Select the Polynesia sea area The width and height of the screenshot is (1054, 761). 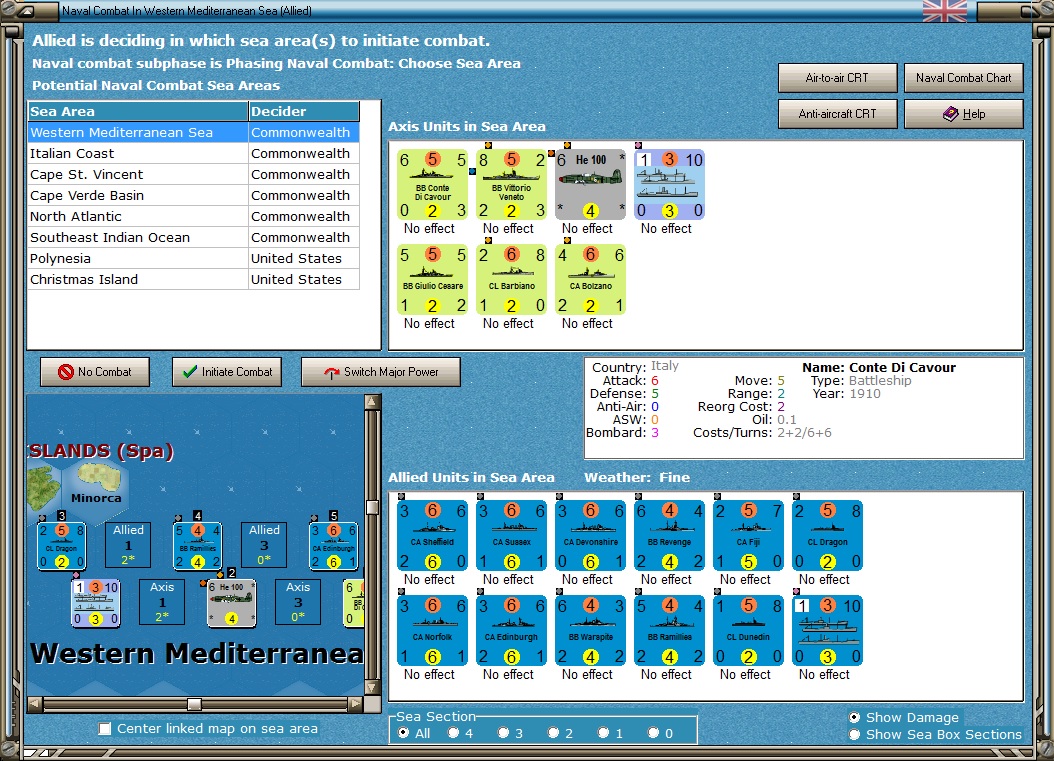click(x=194, y=258)
